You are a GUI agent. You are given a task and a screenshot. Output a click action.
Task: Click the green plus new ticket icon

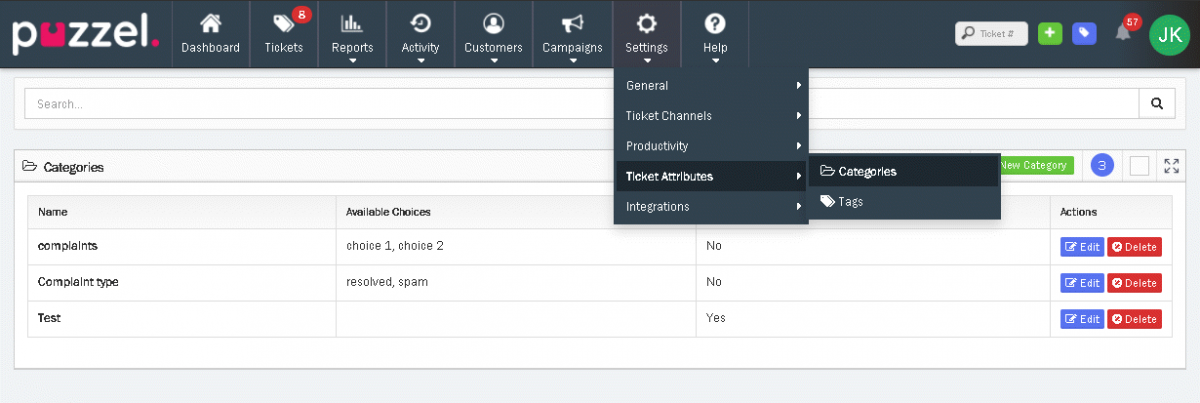click(1049, 33)
